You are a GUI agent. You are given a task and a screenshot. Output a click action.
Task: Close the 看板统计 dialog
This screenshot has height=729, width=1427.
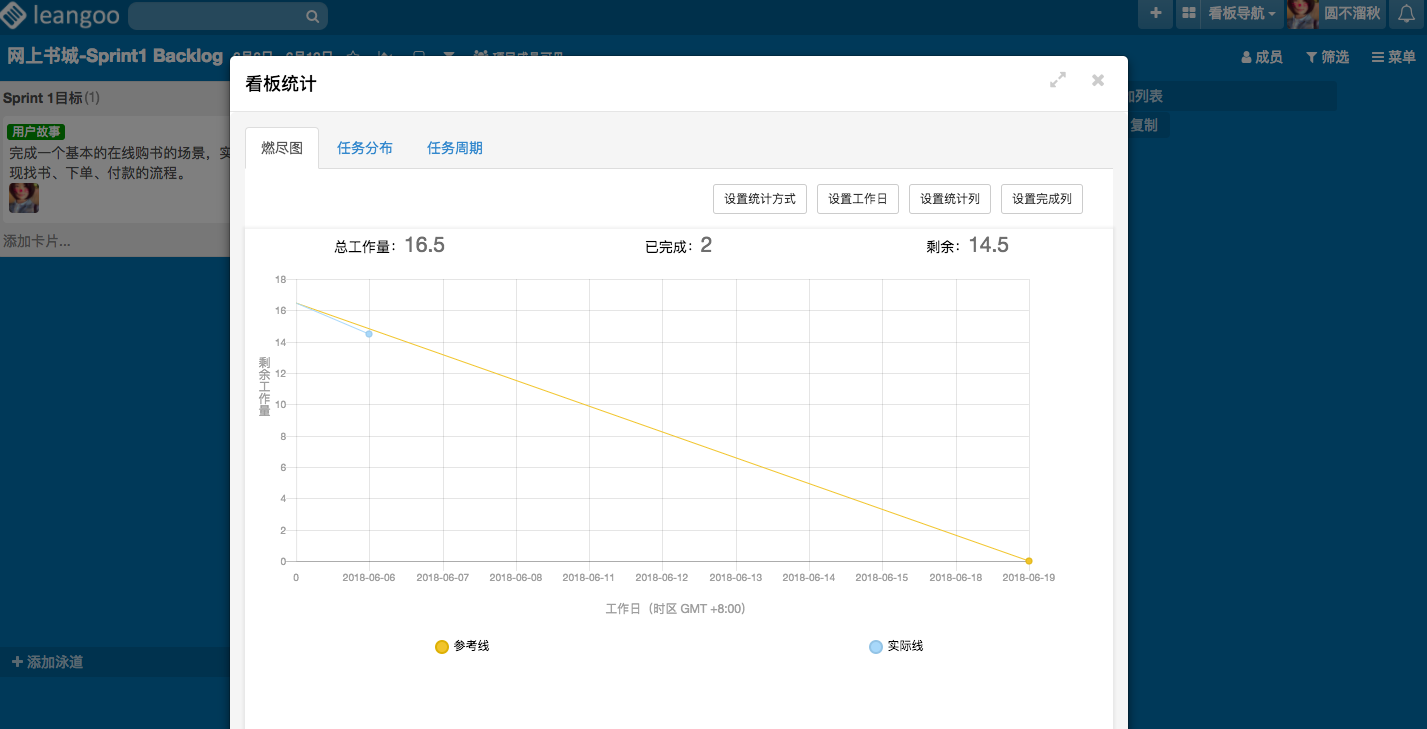point(1098,80)
